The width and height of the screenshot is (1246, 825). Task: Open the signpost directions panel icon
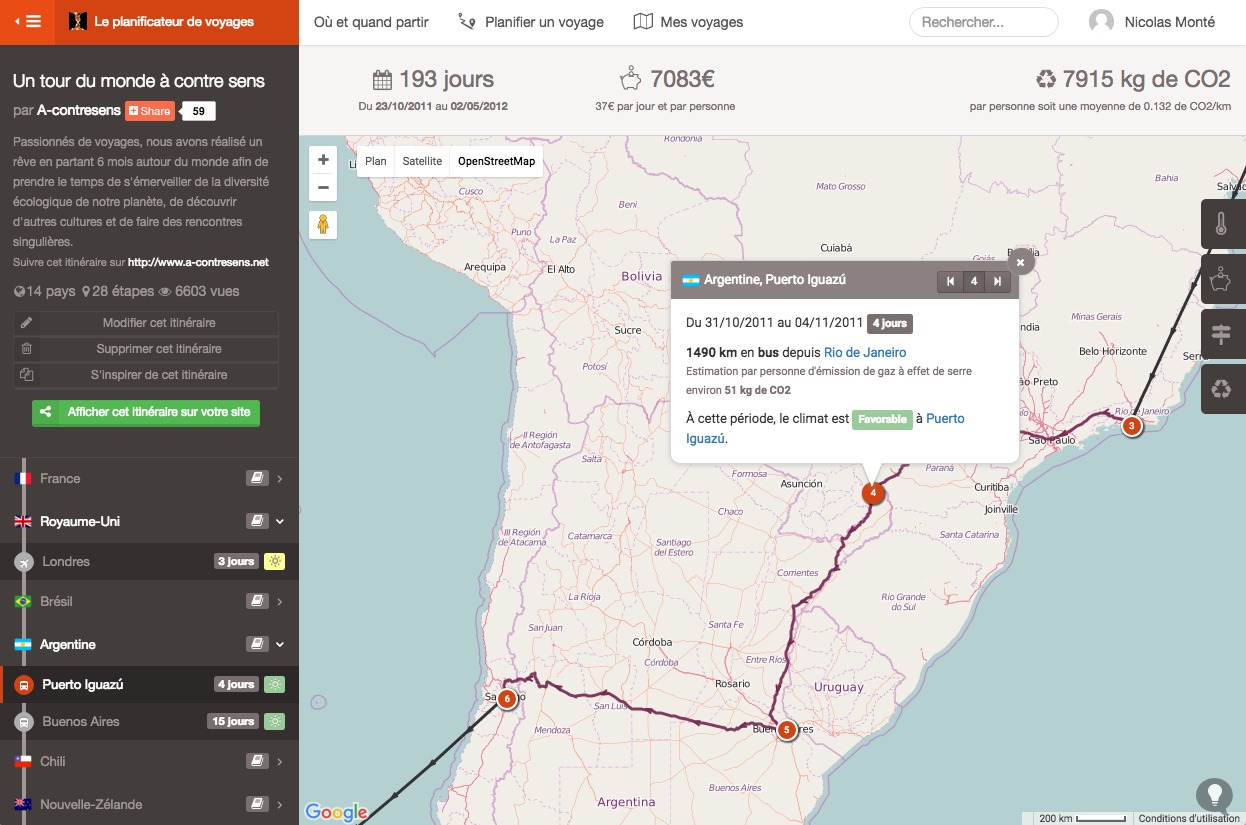click(x=1221, y=334)
